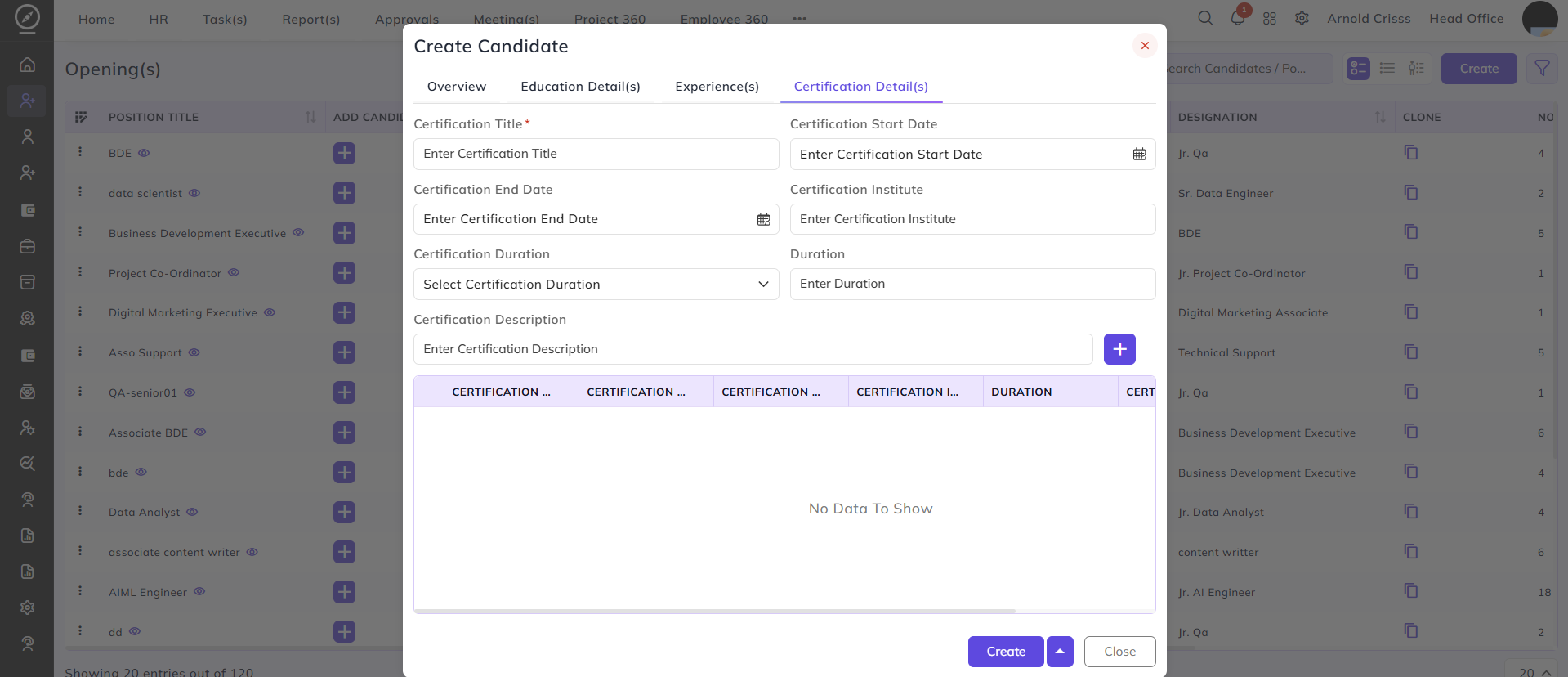This screenshot has height=677, width=1568.
Task: Clone the Jr. AI Engineer row
Action: click(x=1411, y=591)
